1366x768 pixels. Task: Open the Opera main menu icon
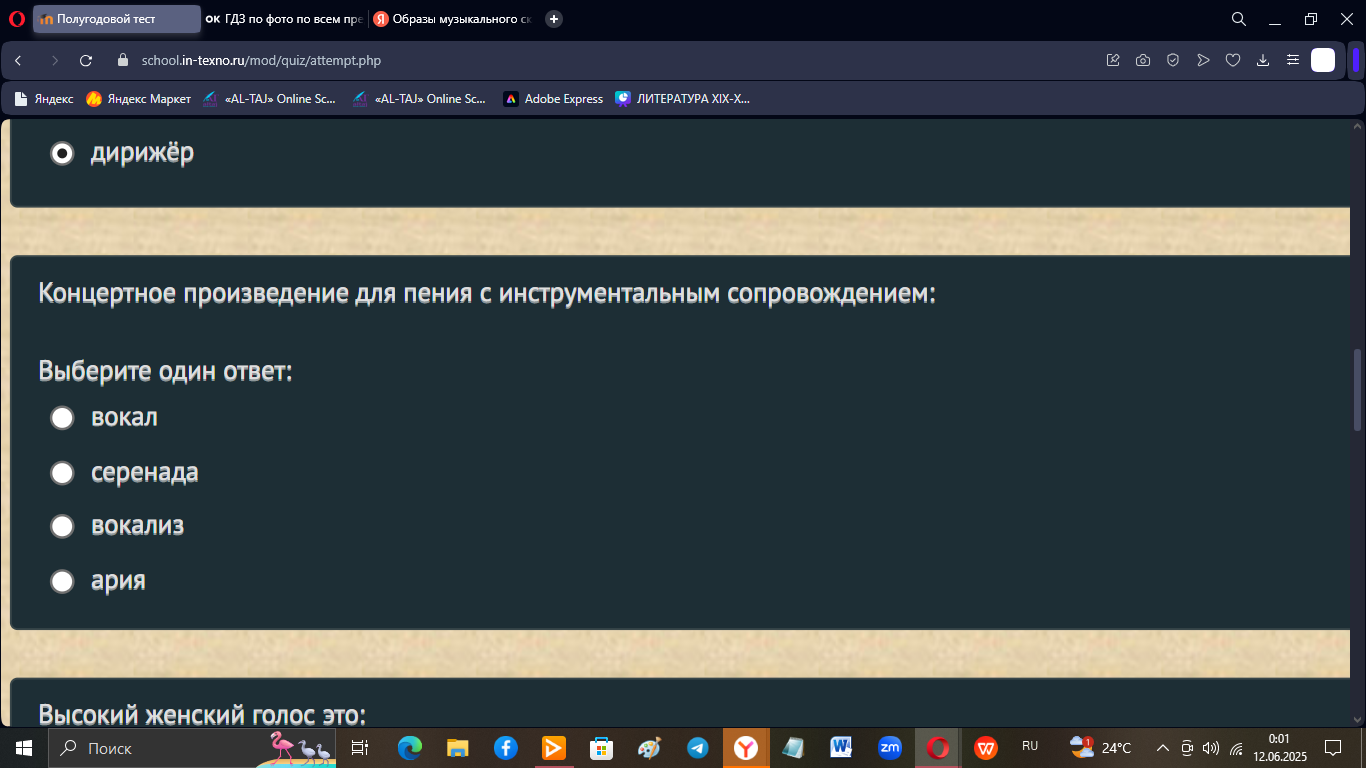coord(16,18)
